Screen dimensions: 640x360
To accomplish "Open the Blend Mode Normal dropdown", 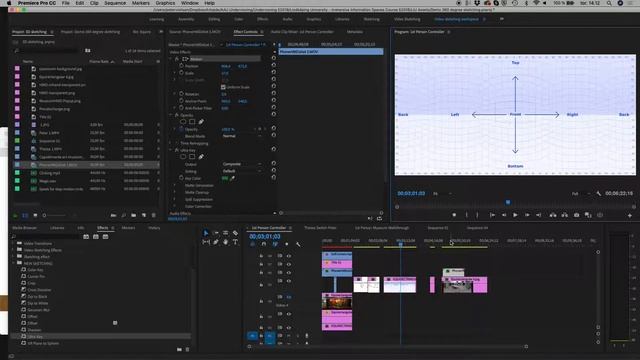I will [242, 136].
